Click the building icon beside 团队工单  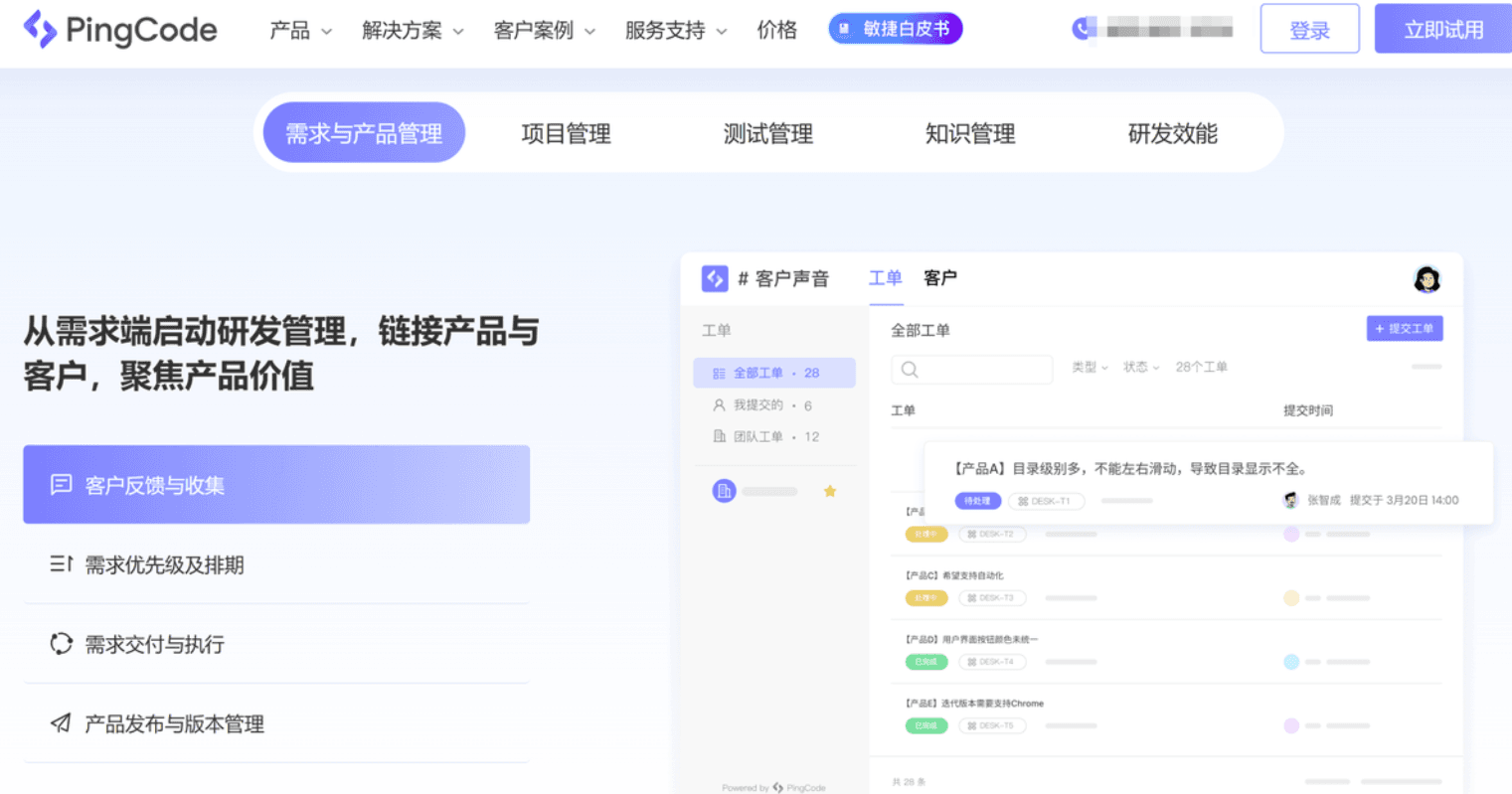[x=719, y=436]
